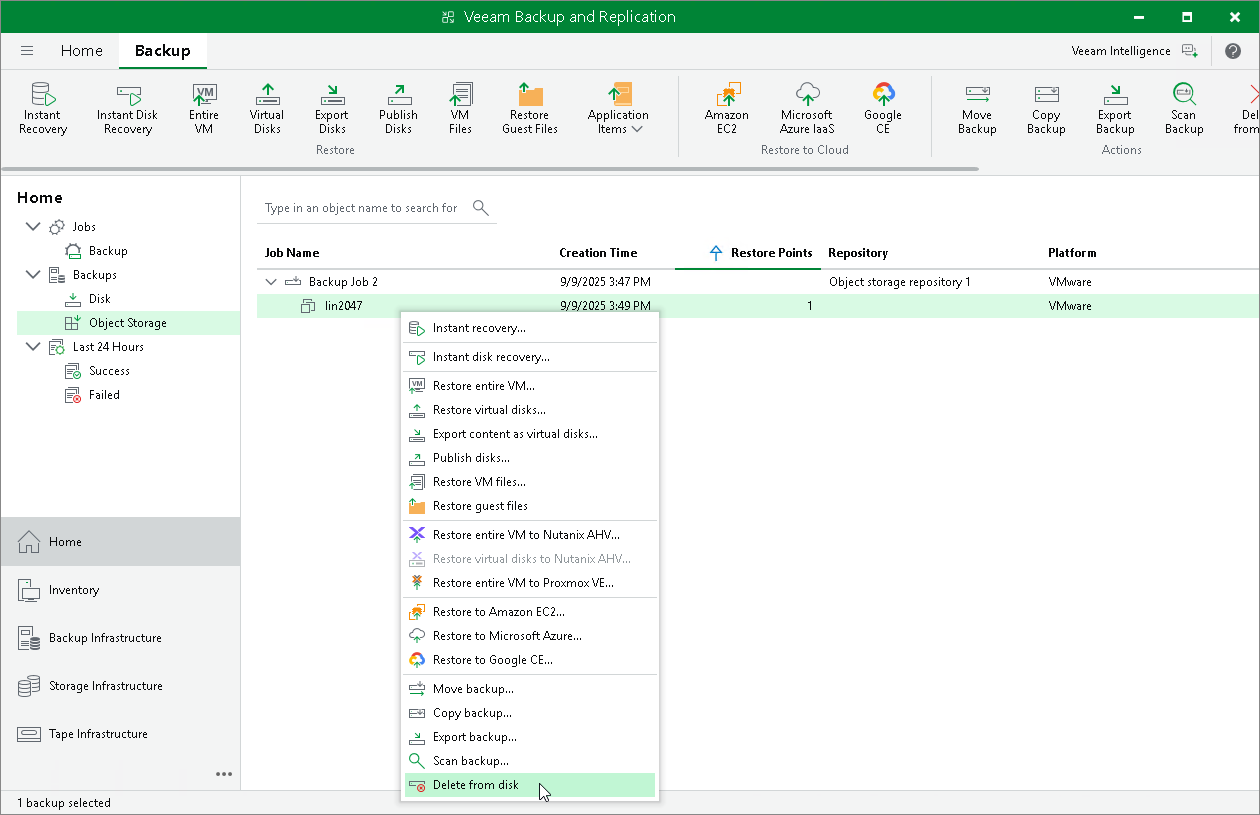Sort by Creation Time column header
This screenshot has width=1260, height=815.
click(x=598, y=253)
